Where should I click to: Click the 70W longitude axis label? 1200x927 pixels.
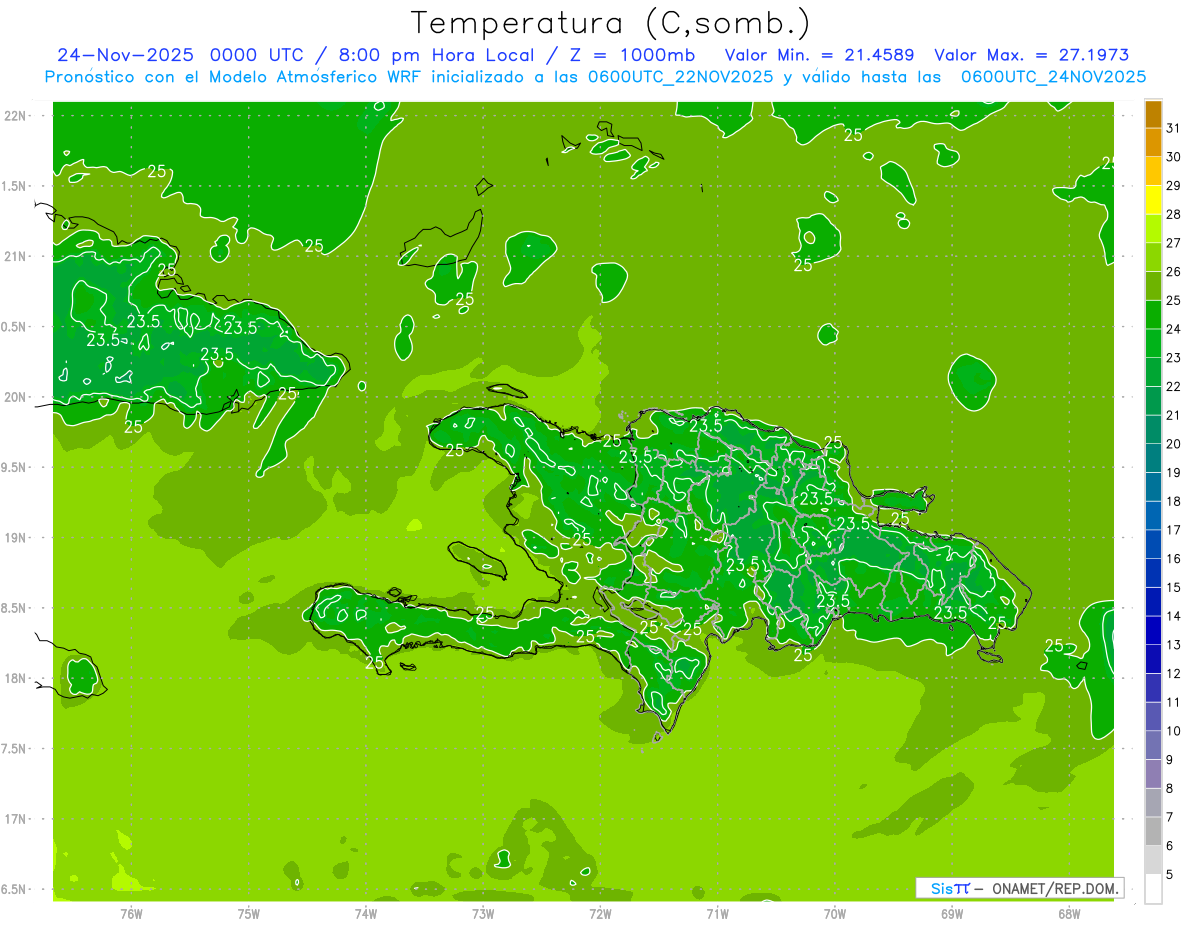[834, 913]
